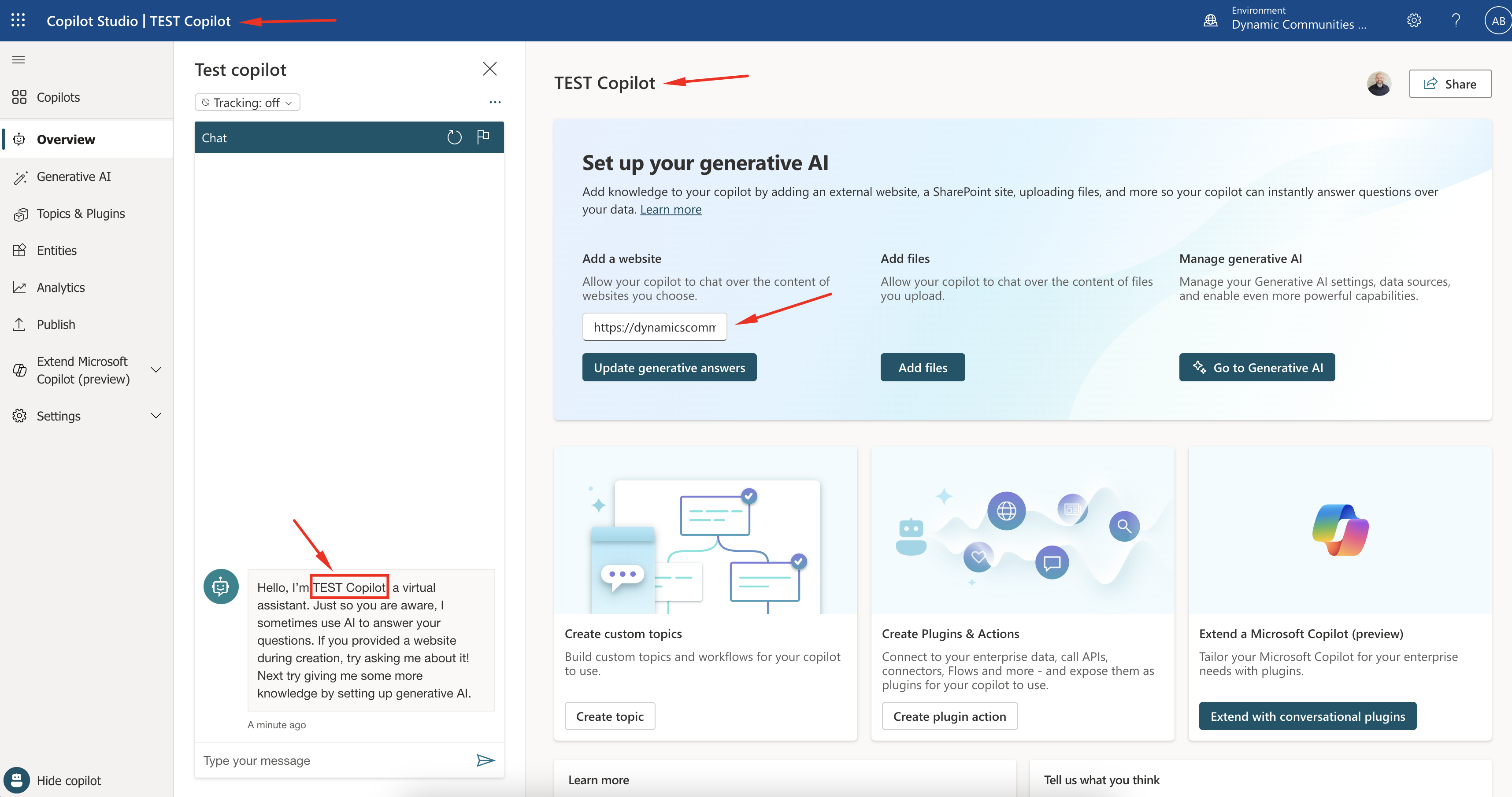Open the settings gear in the header
Image resolution: width=1512 pixels, height=797 pixels.
[1414, 21]
